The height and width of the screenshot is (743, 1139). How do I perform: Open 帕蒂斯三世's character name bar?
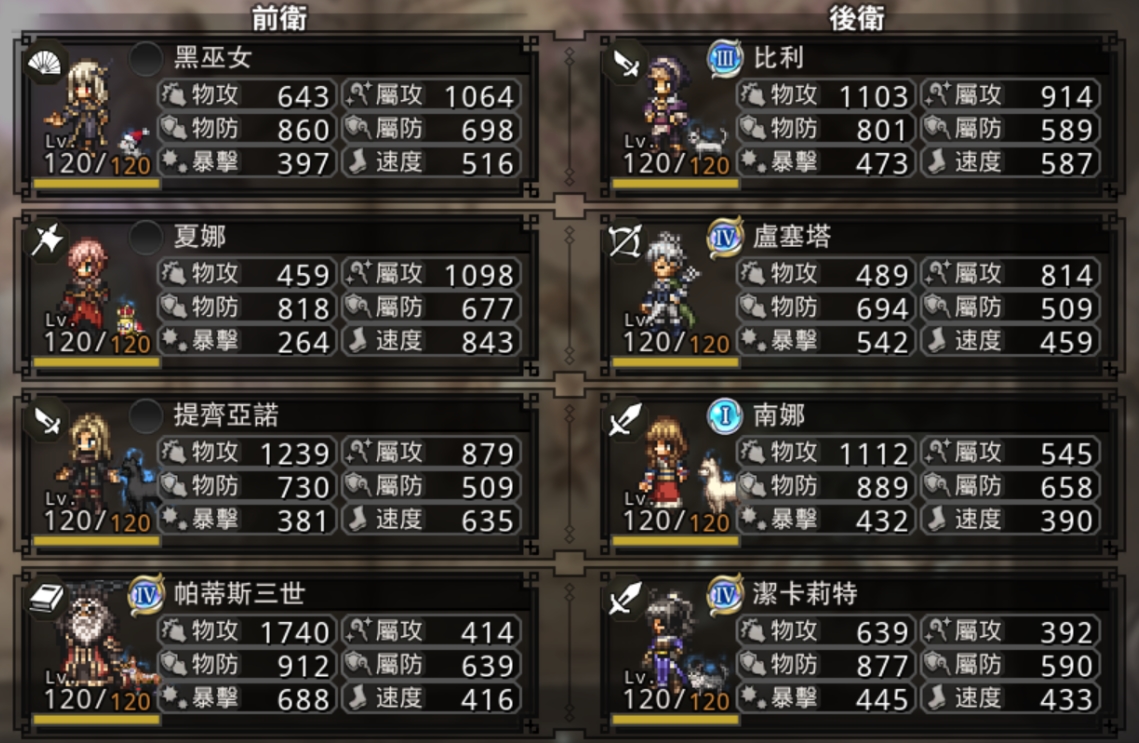point(347,594)
